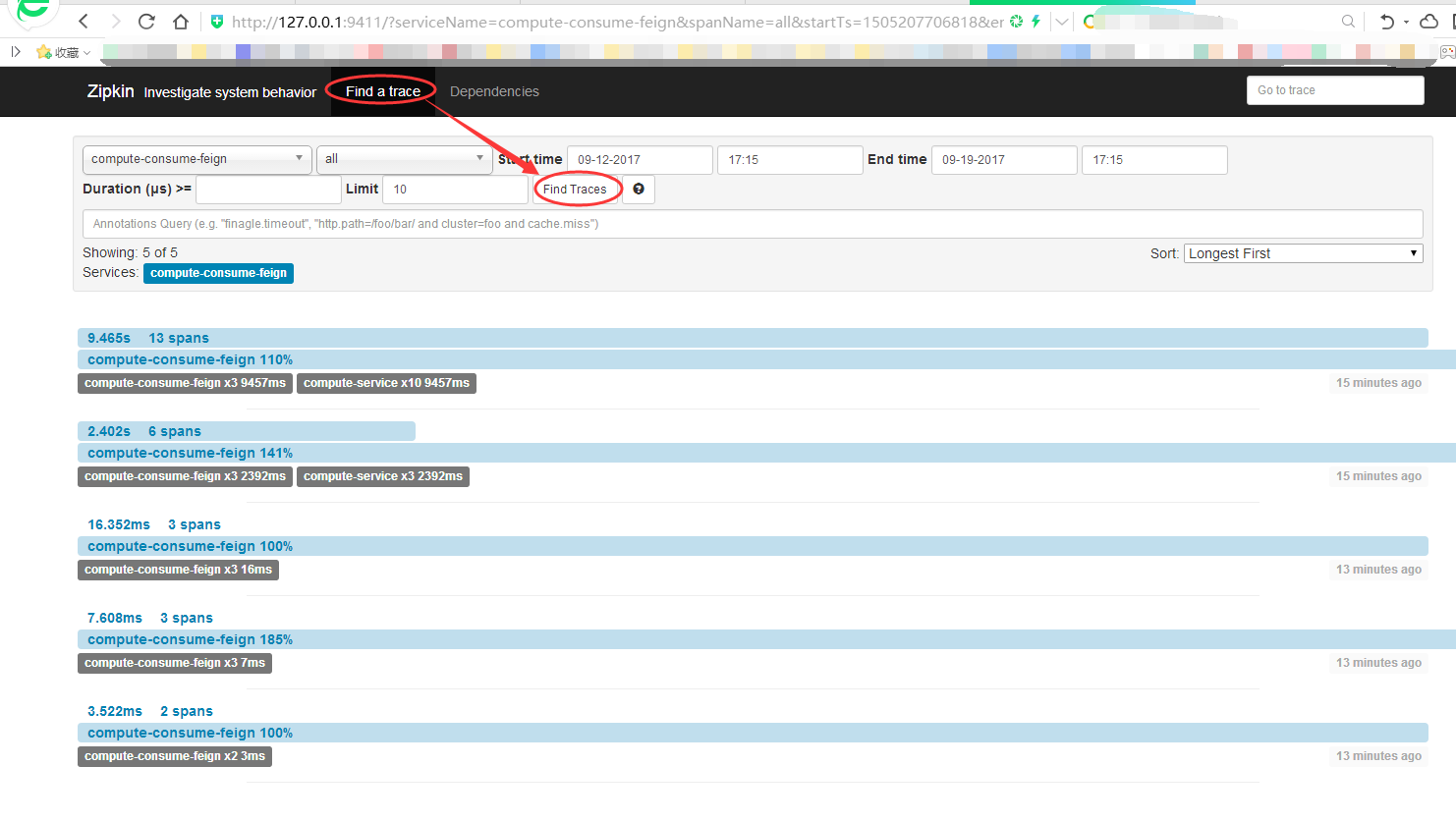The image size is (1456, 821).
Task: Click the start time field 17:15
Action: pyautogui.click(x=790, y=160)
